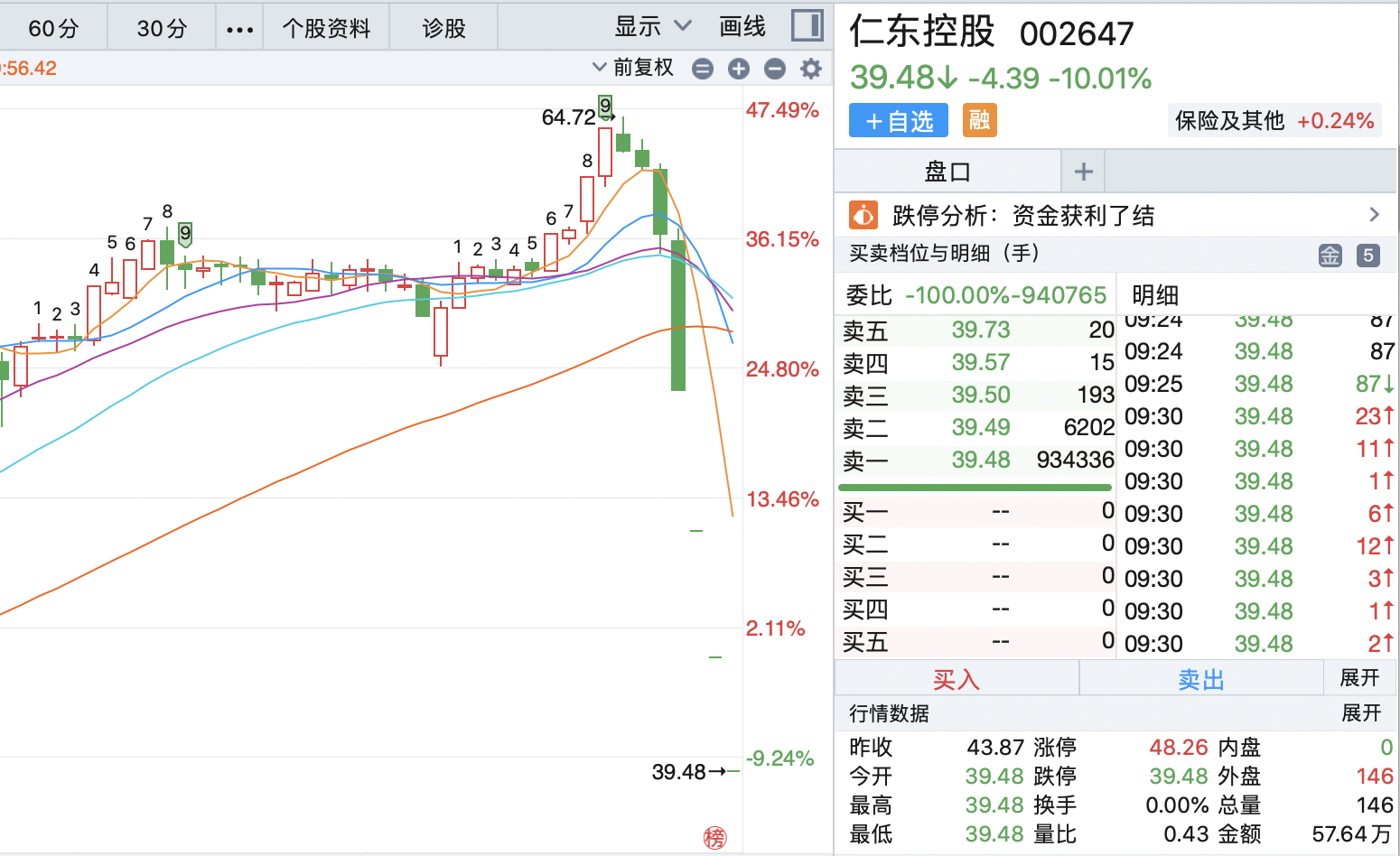The width and height of the screenshot is (1400, 856).
Task: Add a new panel tab with plus
Action: (1083, 171)
